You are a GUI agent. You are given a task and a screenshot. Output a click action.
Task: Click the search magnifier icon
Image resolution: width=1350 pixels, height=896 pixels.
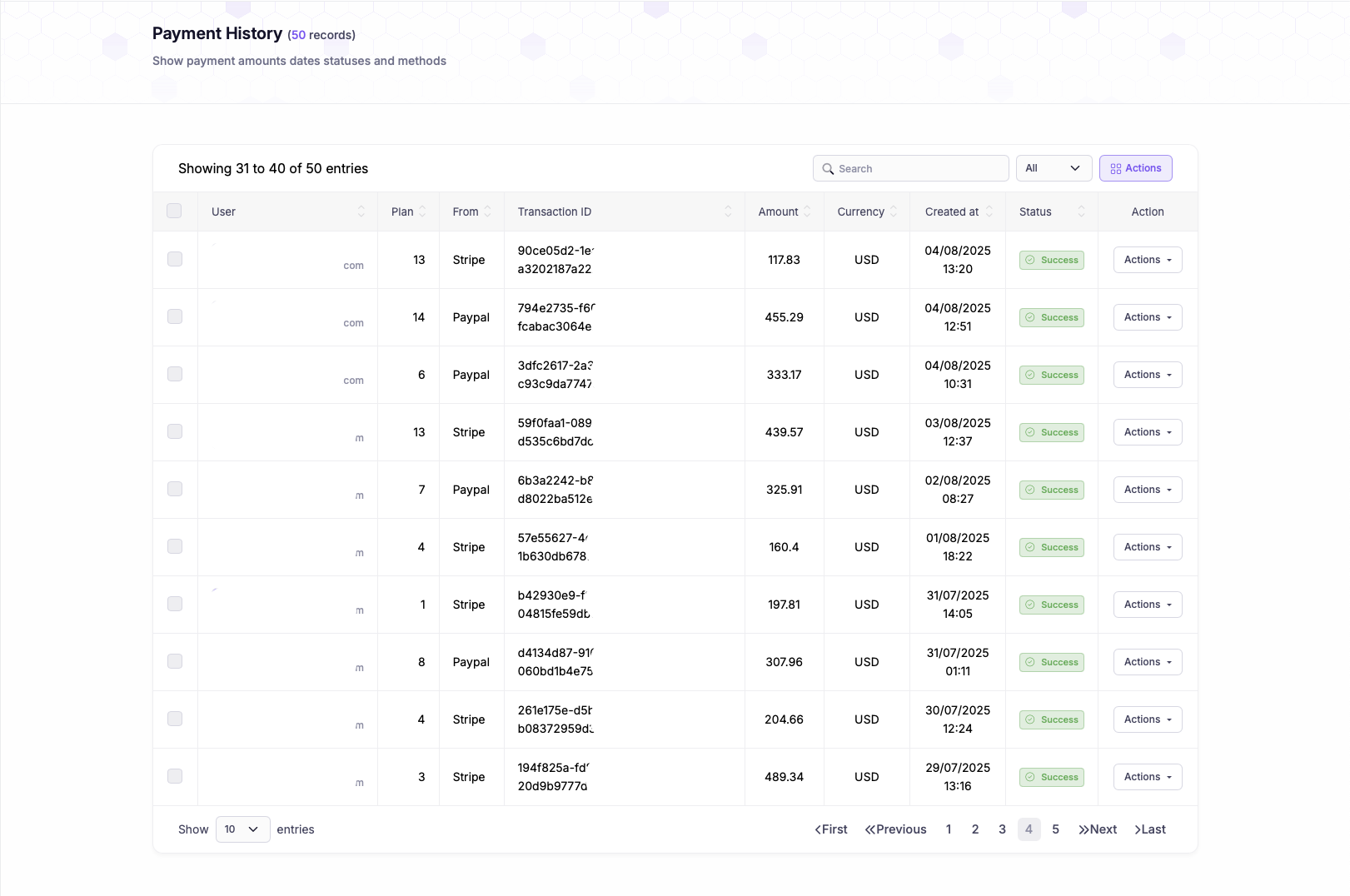(x=828, y=169)
